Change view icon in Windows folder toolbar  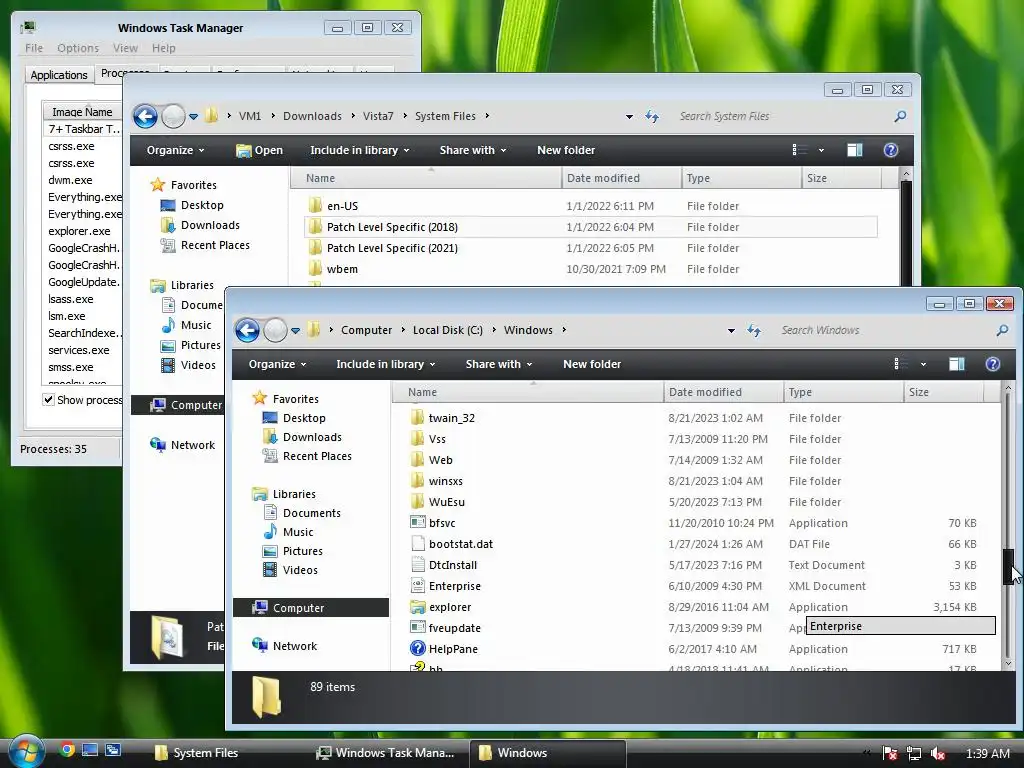click(x=901, y=364)
